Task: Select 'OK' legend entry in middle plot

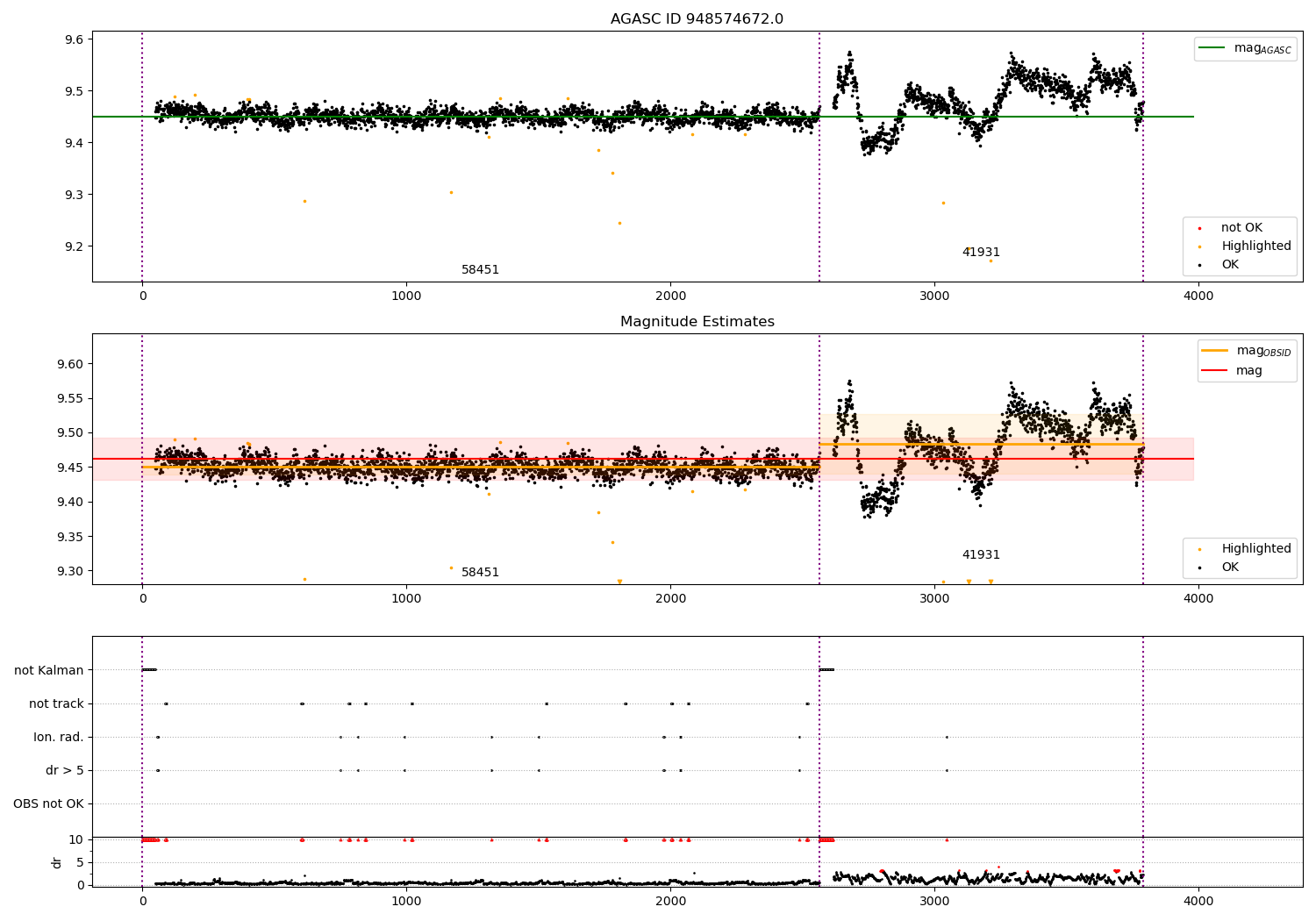Action: (1230, 568)
